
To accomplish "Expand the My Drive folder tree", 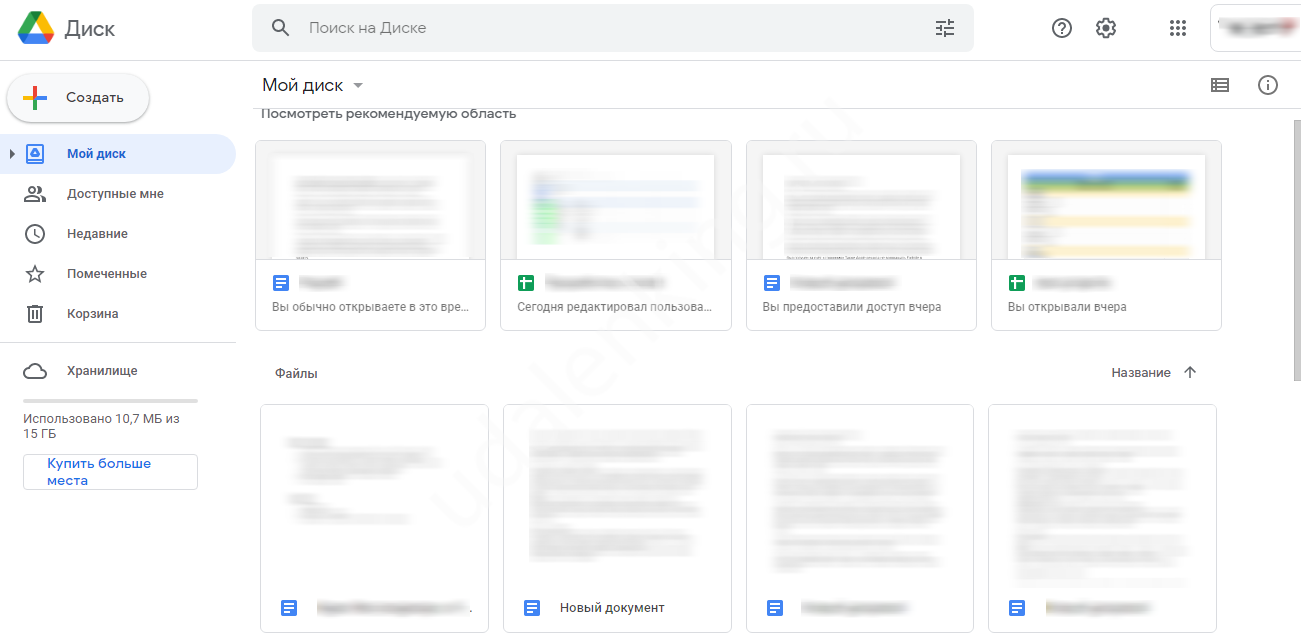I will [12, 154].
